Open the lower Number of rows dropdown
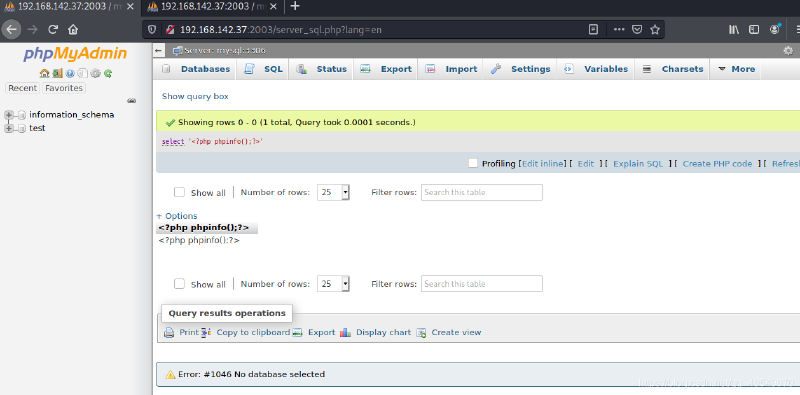800x395 pixels. [x=333, y=284]
